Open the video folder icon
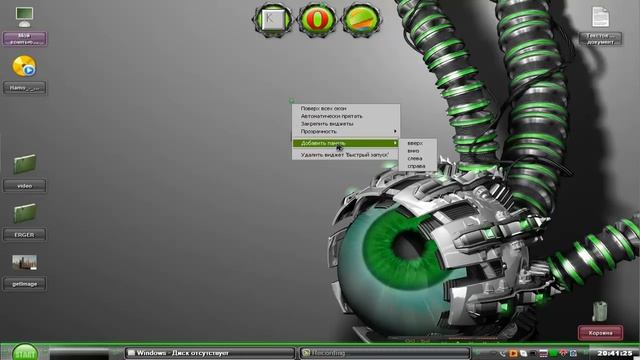The height and width of the screenshot is (360, 640). point(24,164)
